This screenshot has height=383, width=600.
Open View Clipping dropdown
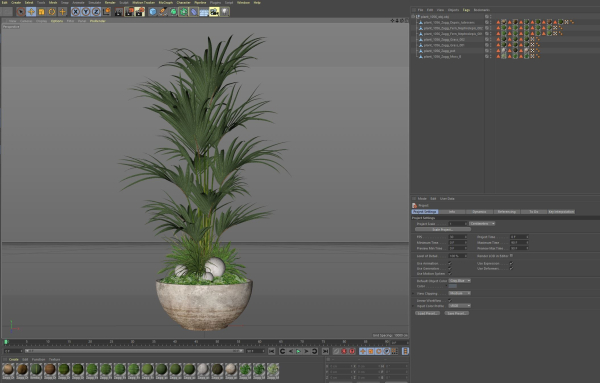460,293
